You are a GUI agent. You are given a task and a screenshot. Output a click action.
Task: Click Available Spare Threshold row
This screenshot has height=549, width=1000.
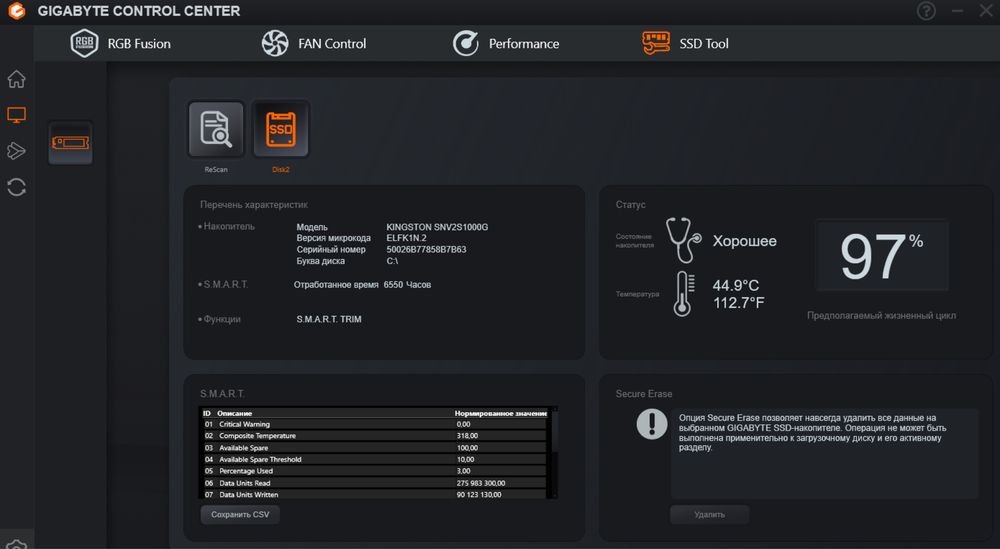(x=374, y=459)
